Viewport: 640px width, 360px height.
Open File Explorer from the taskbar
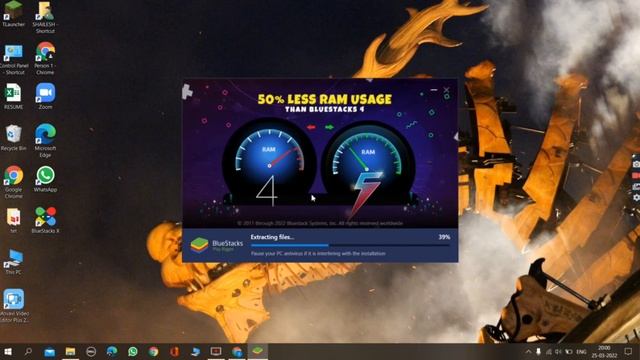click(x=70, y=351)
